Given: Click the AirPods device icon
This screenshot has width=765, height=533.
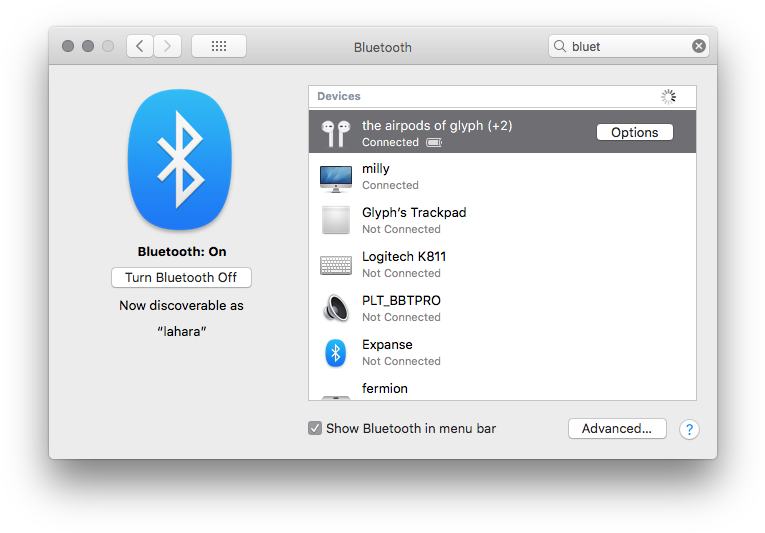Looking at the screenshot, I should 336,133.
